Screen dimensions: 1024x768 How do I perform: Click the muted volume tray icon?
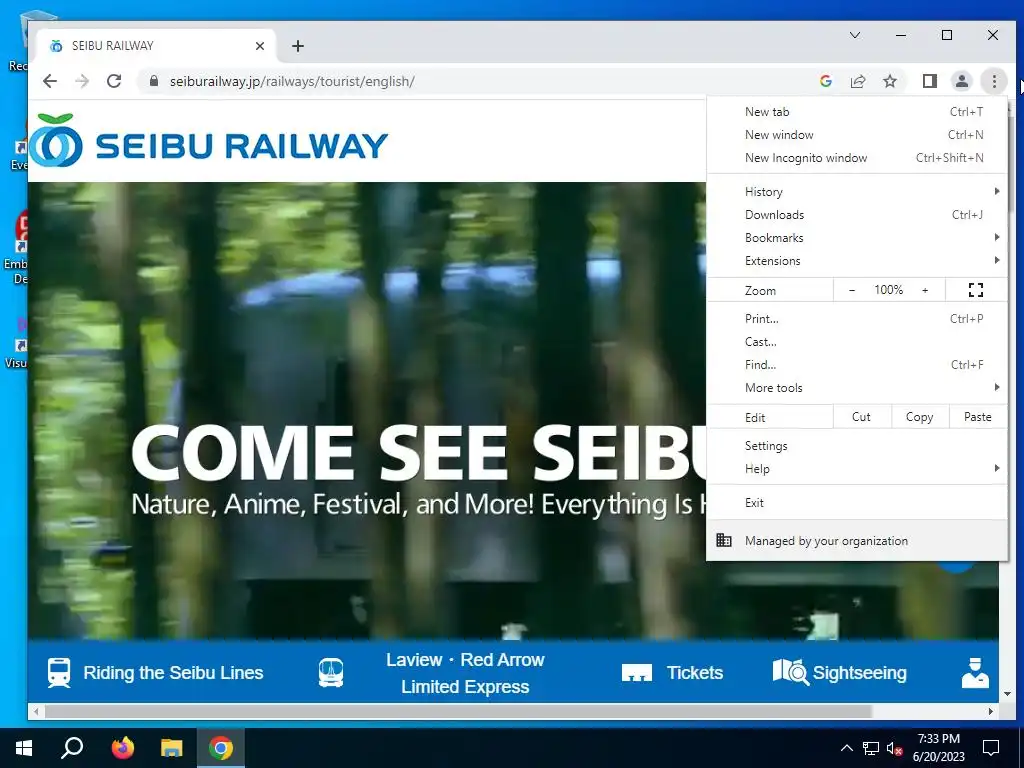(895, 748)
